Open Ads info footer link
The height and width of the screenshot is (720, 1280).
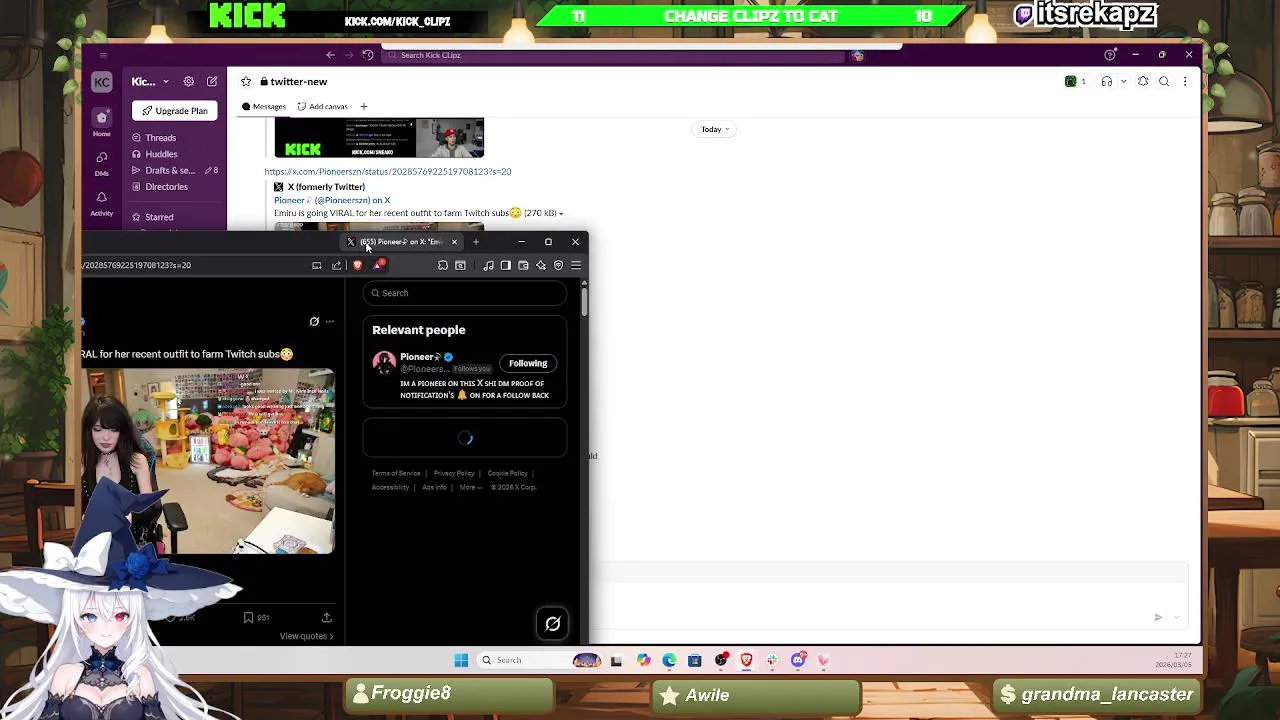click(434, 488)
